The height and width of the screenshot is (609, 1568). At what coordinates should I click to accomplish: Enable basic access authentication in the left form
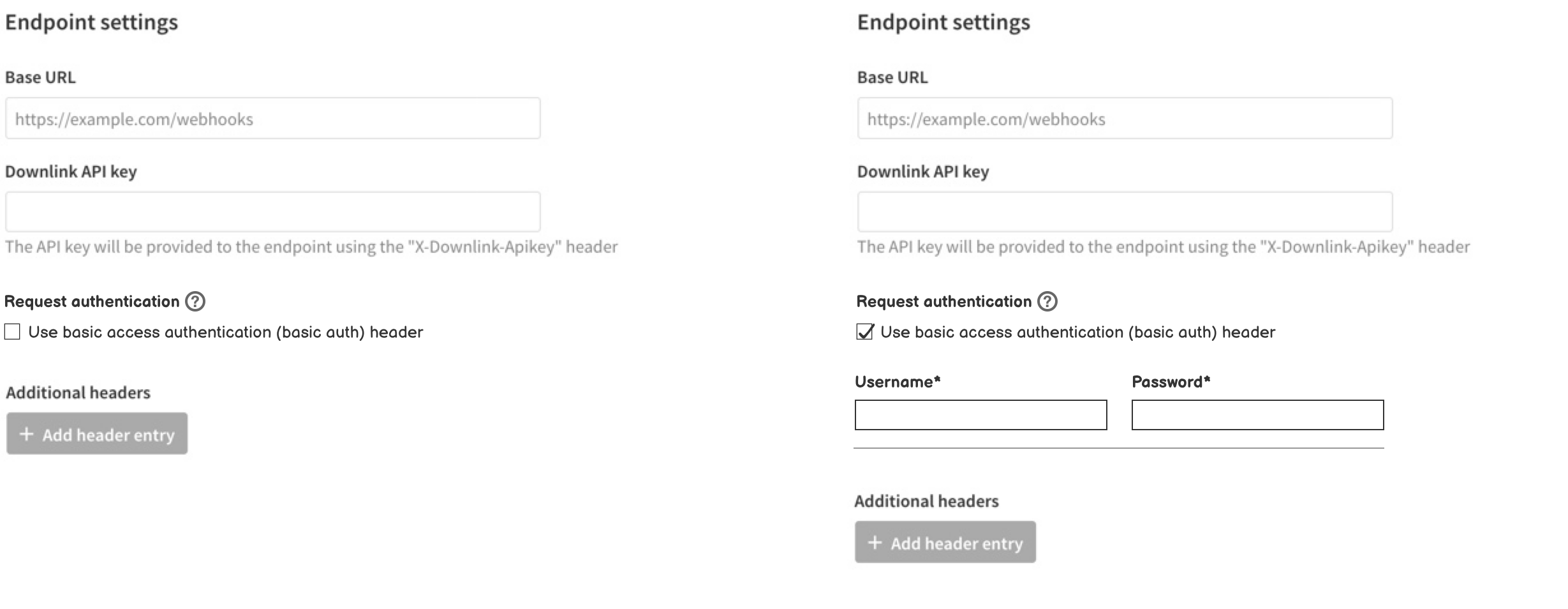click(11, 331)
